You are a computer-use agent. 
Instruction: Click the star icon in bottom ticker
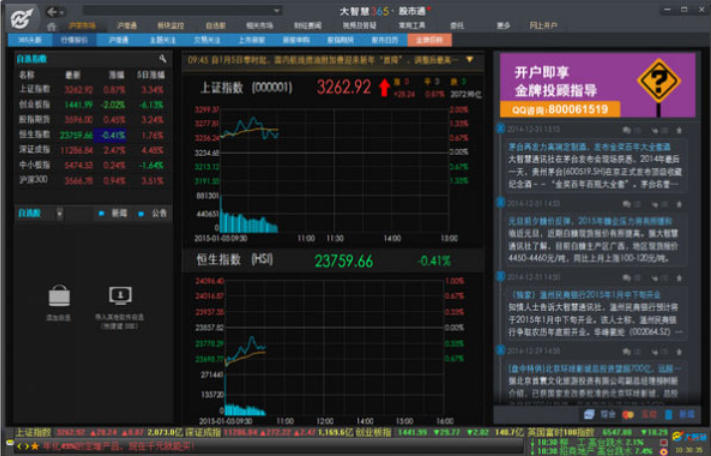[35, 446]
